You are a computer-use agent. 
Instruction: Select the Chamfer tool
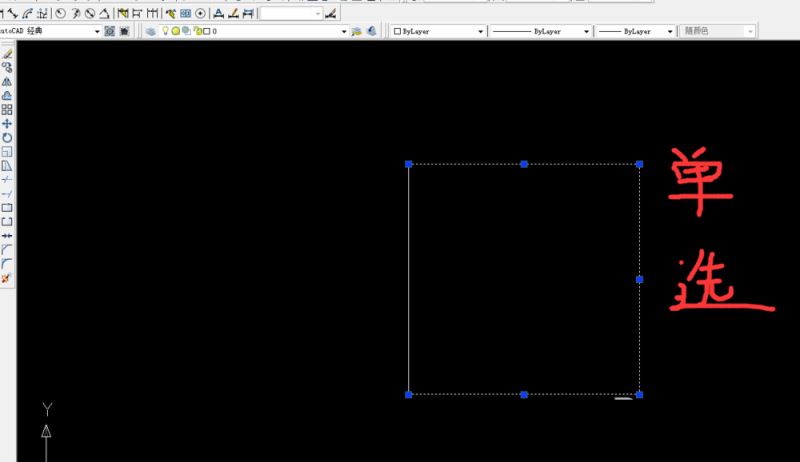pos(7,250)
